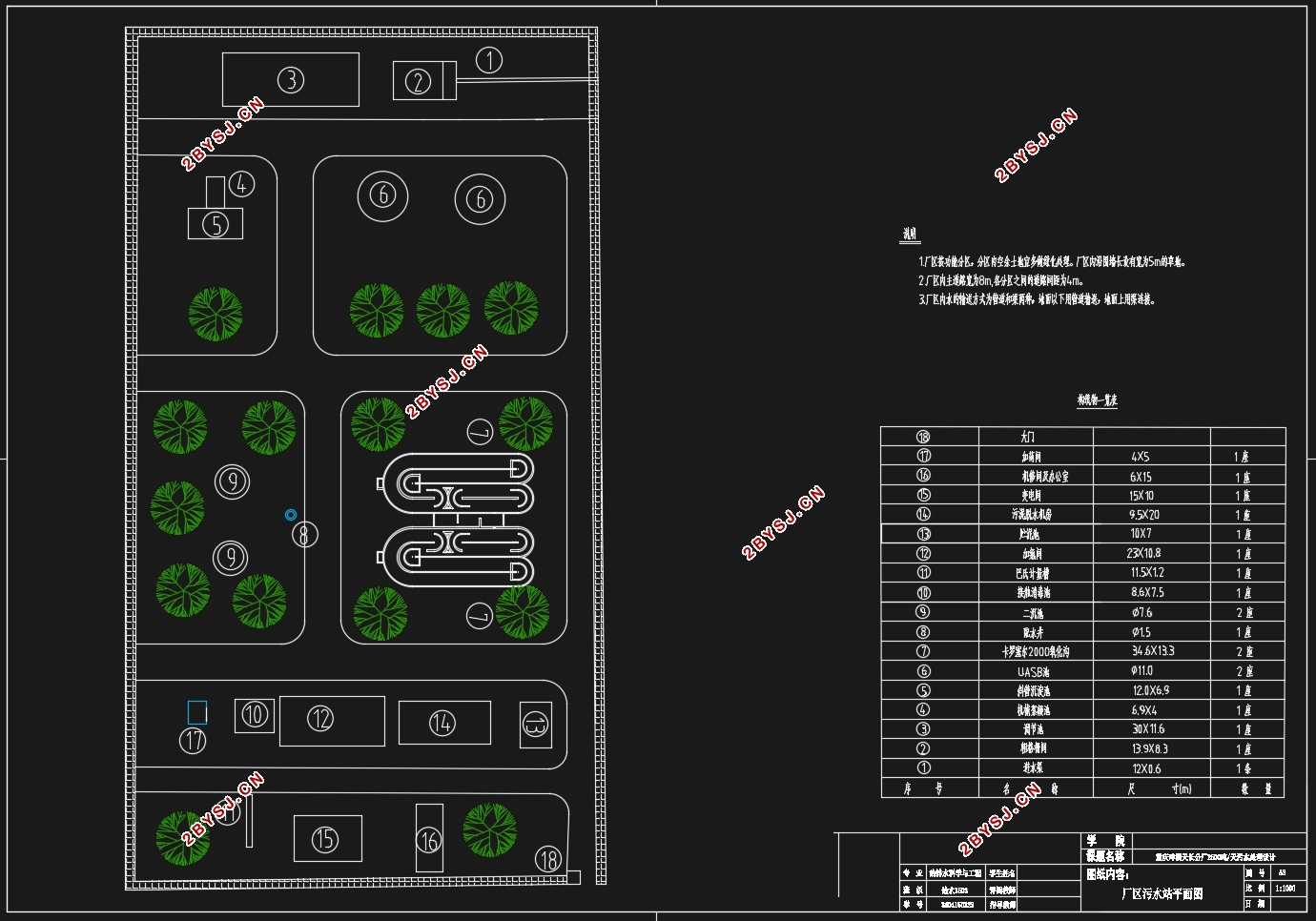This screenshot has width=1316, height=921.
Task: Click the '9.5X20' dimension cell
Action: point(1152,515)
